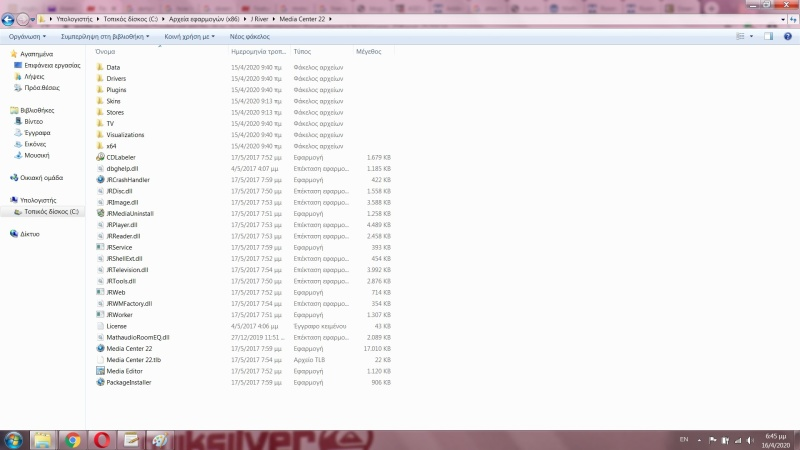Open recent locations dropdown near Back button
The height and width of the screenshot is (450, 800).
33,19
